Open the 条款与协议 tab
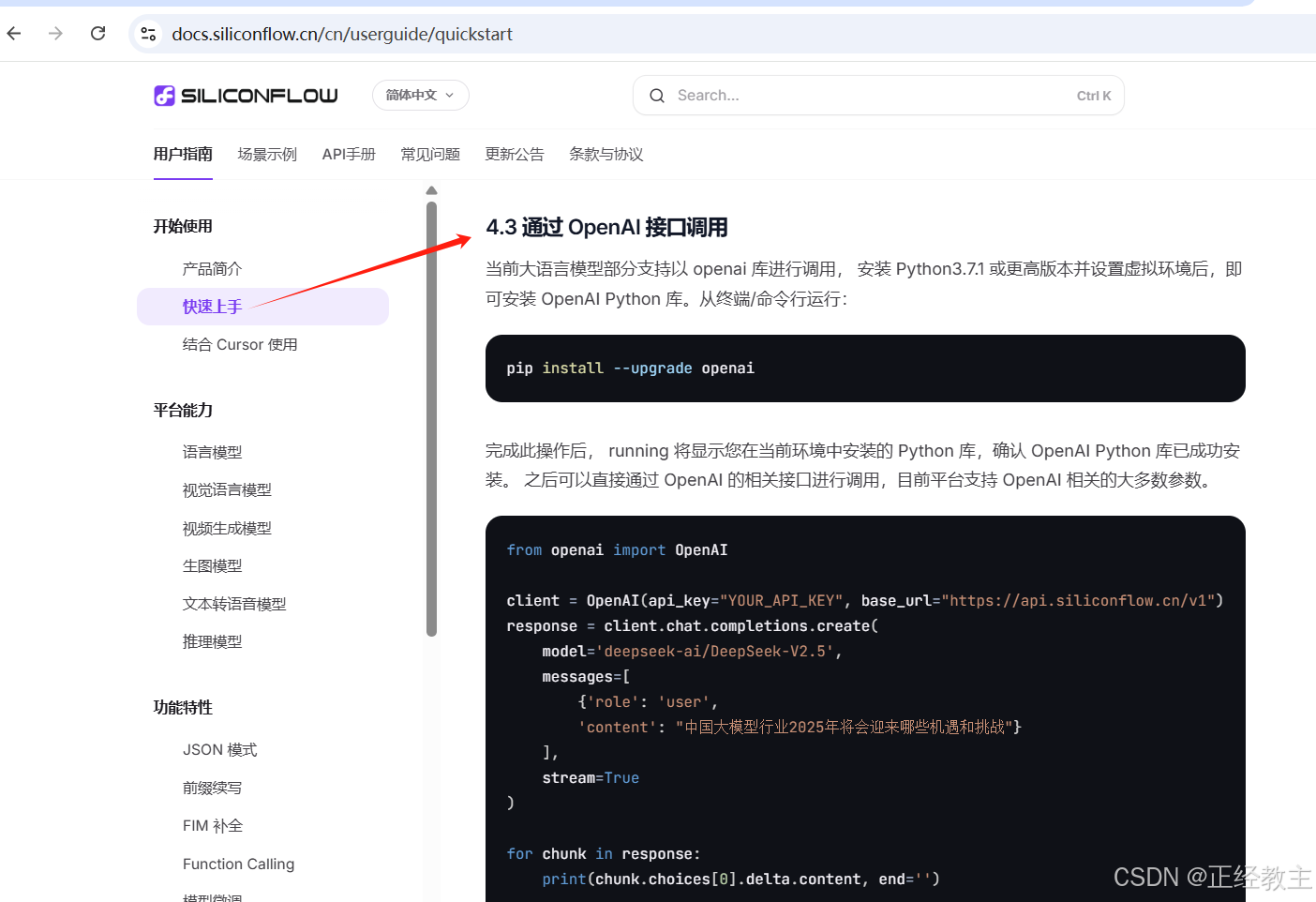The image size is (1316, 902). tap(606, 154)
